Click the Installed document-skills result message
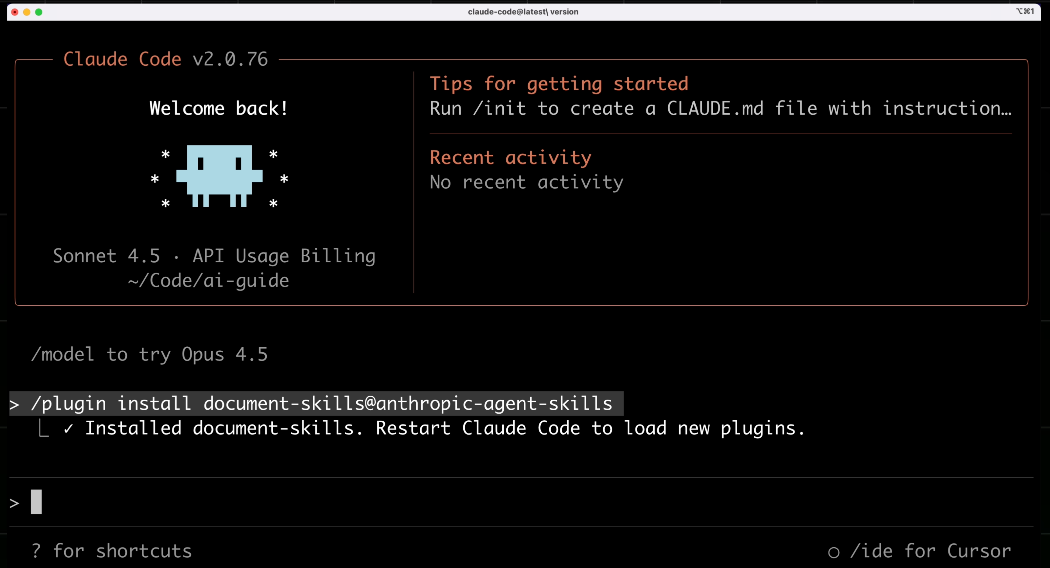The height and width of the screenshot is (568, 1050). pyautogui.click(x=445, y=428)
